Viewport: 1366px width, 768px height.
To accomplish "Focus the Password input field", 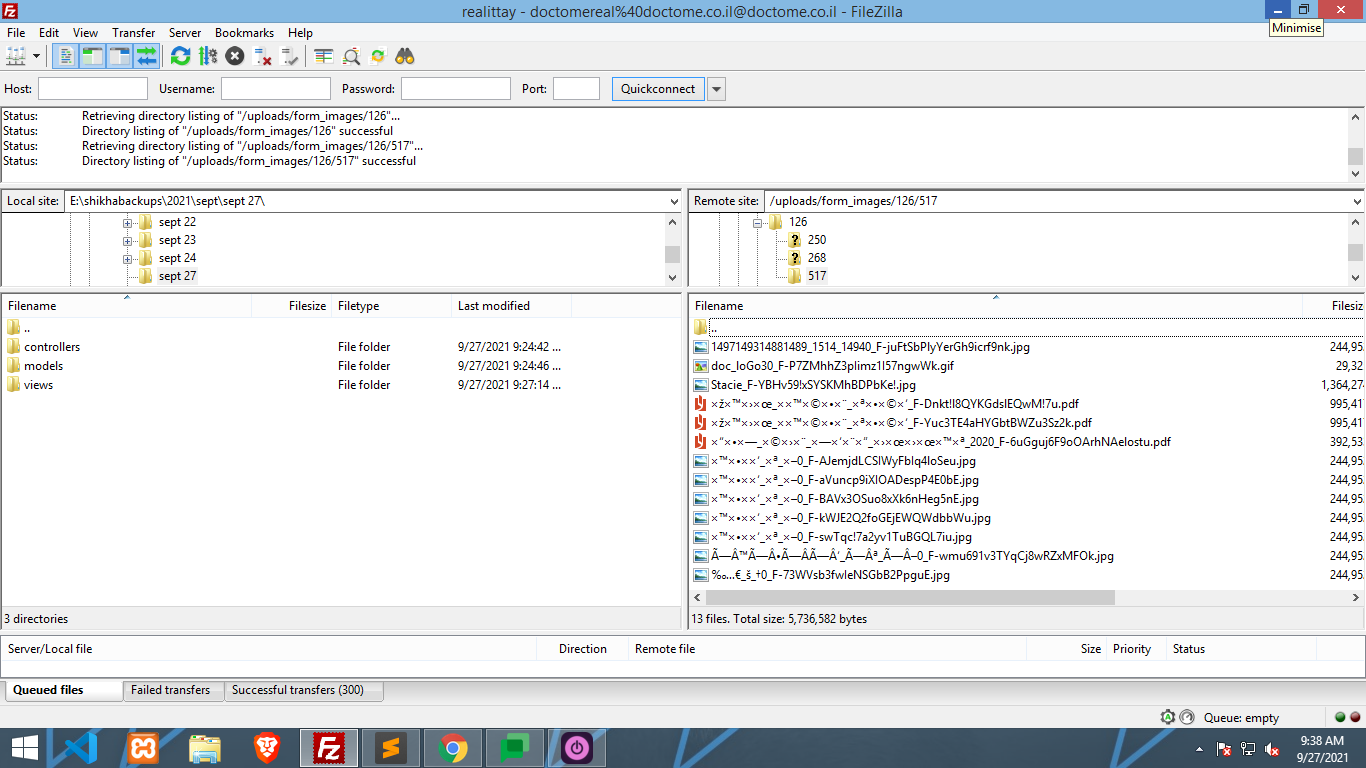I will coord(456,89).
